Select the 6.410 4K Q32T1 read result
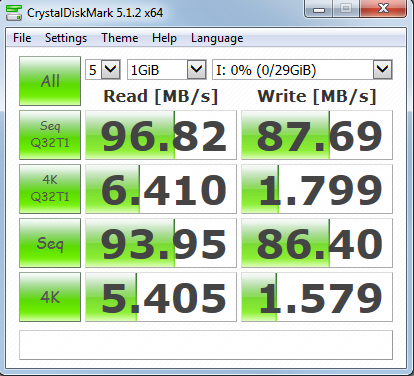This screenshot has width=414, height=376. coord(161,189)
